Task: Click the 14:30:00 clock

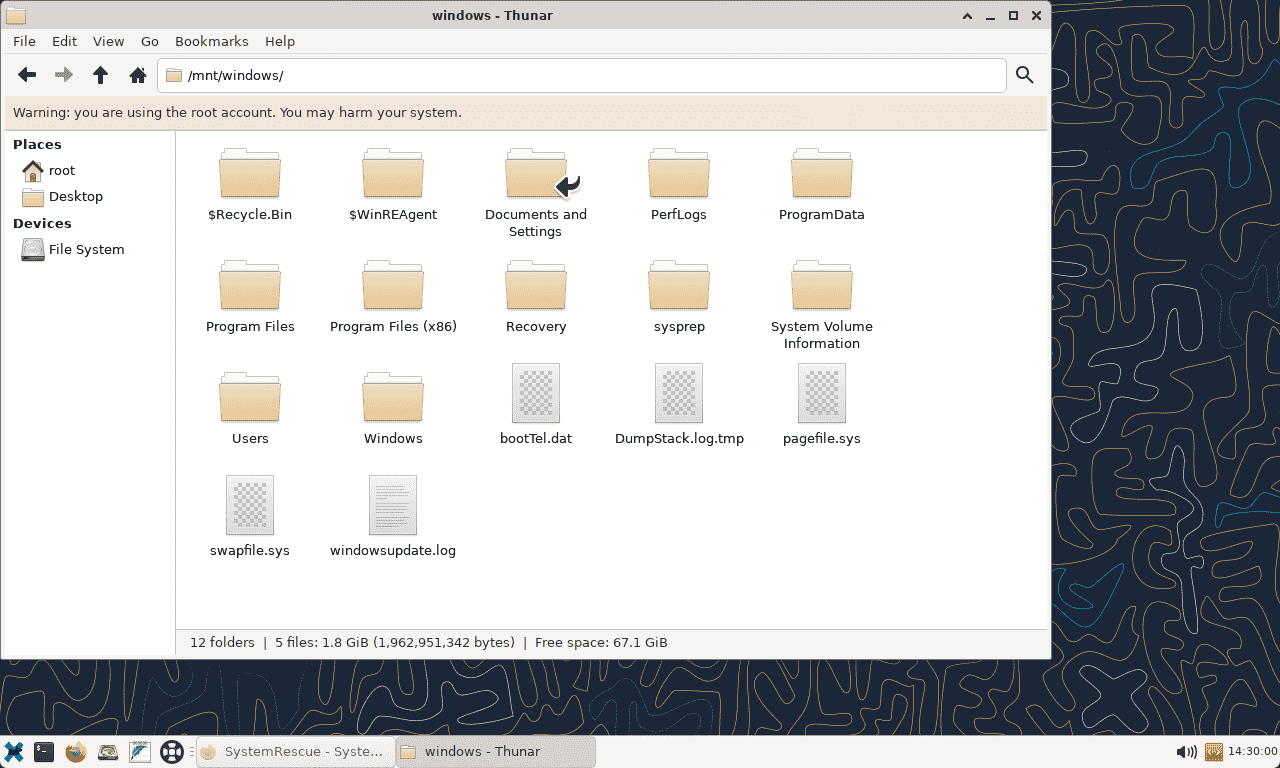Action: coord(1253,752)
